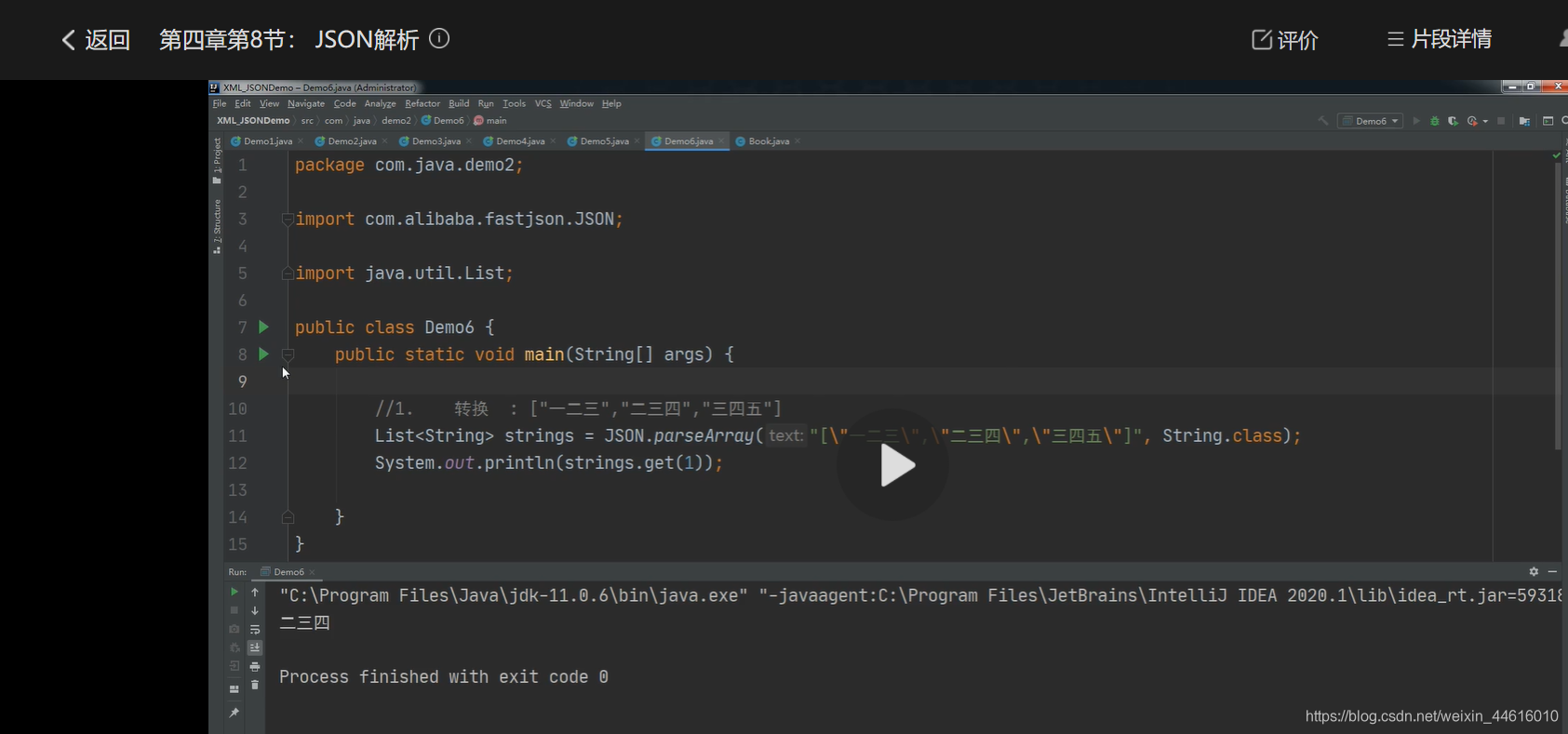
Task: Click the toolbar Run arrow icon
Action: (1416, 121)
